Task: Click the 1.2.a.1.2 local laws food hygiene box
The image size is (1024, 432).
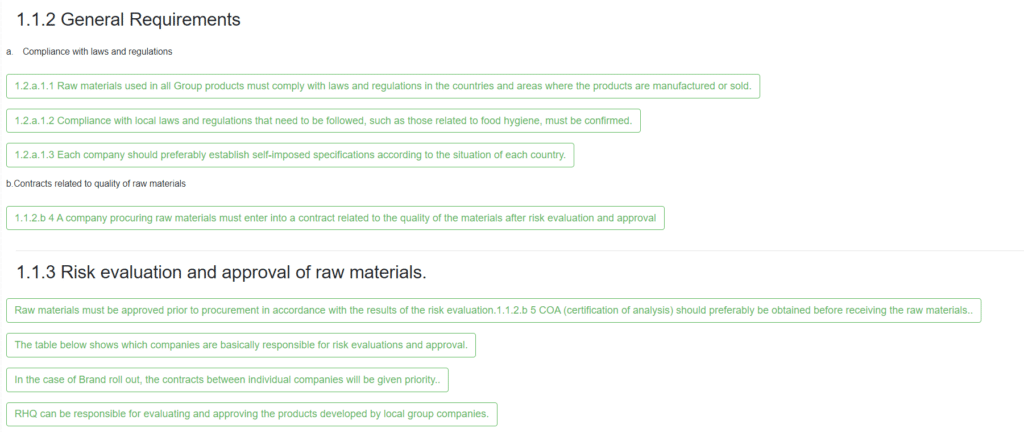Action: 323,121
